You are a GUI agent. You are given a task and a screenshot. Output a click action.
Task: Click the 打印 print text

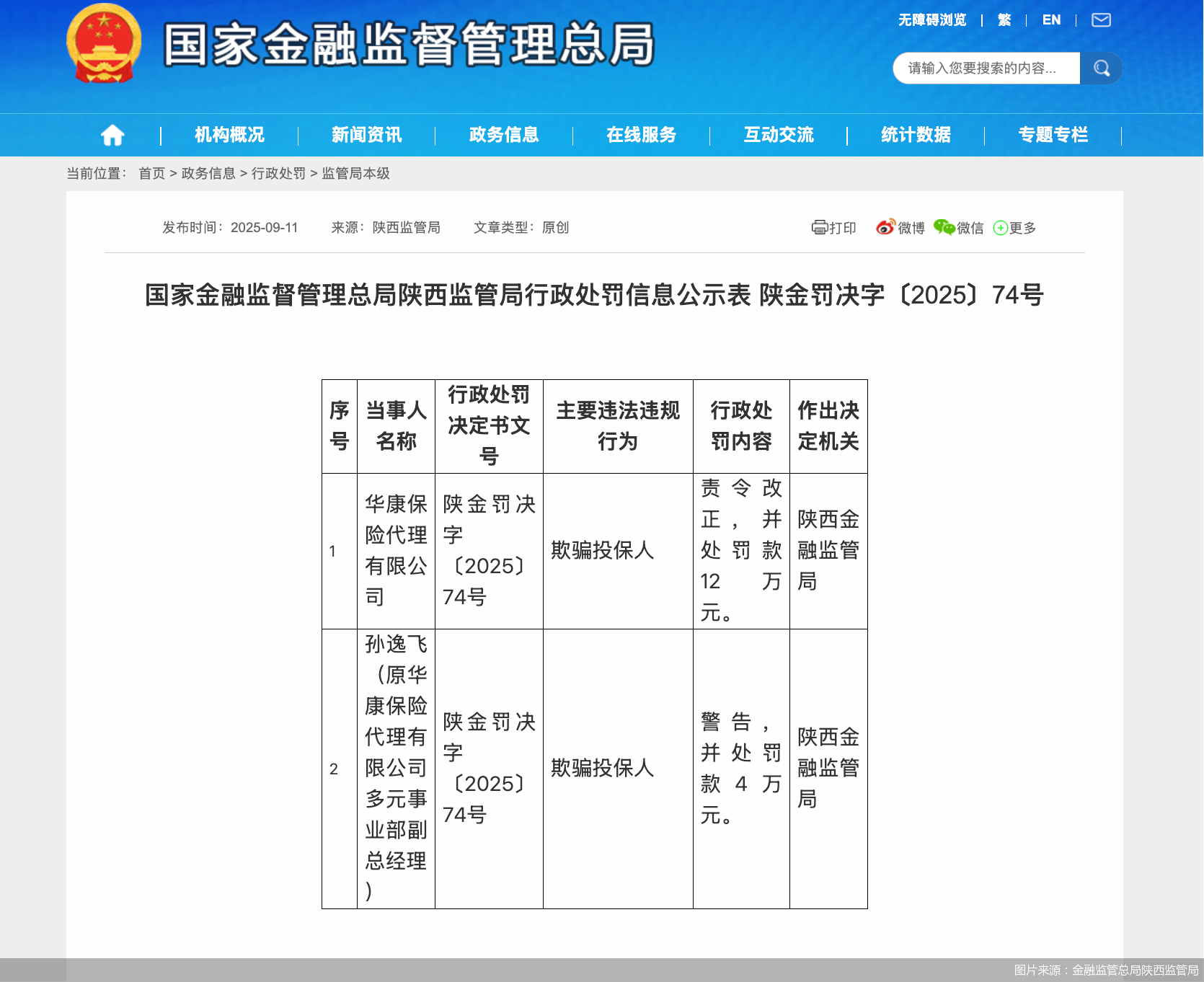842,228
